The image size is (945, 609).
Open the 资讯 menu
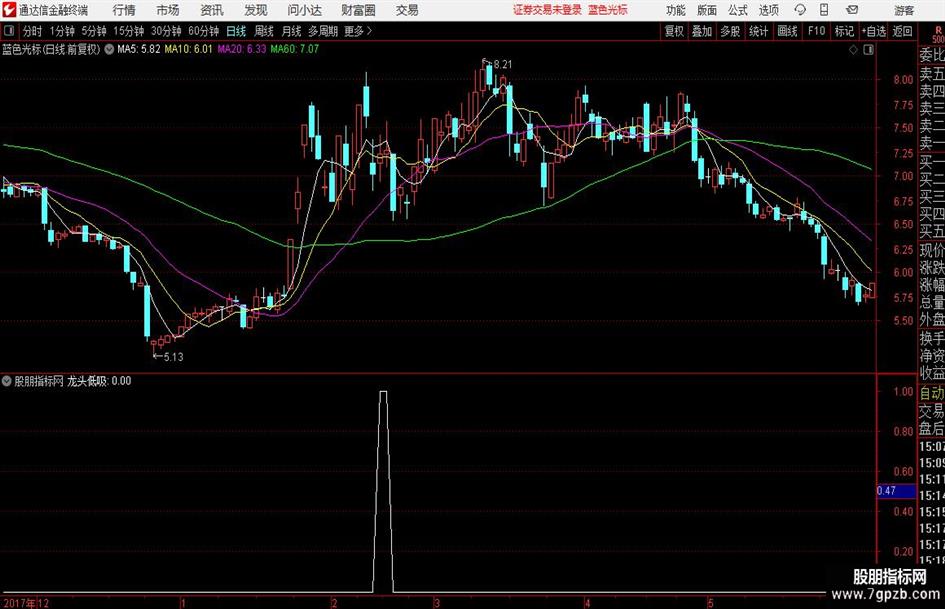pos(212,10)
